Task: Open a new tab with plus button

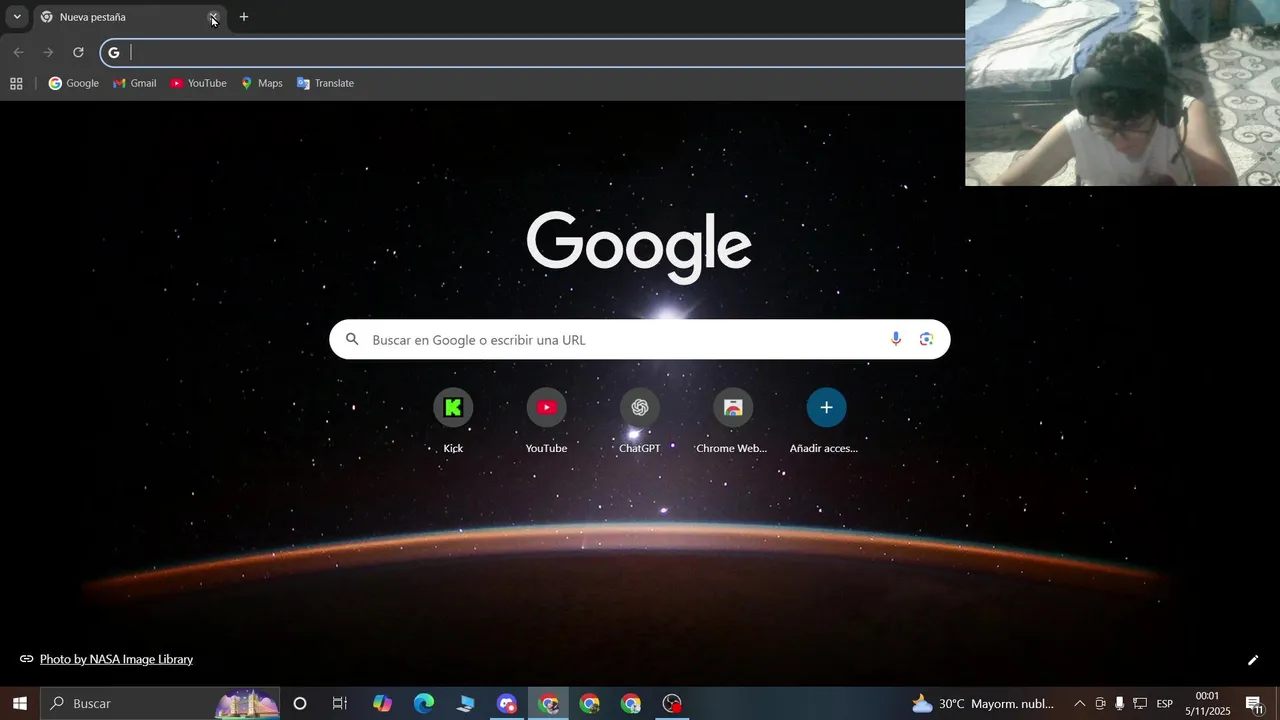Action: click(244, 17)
